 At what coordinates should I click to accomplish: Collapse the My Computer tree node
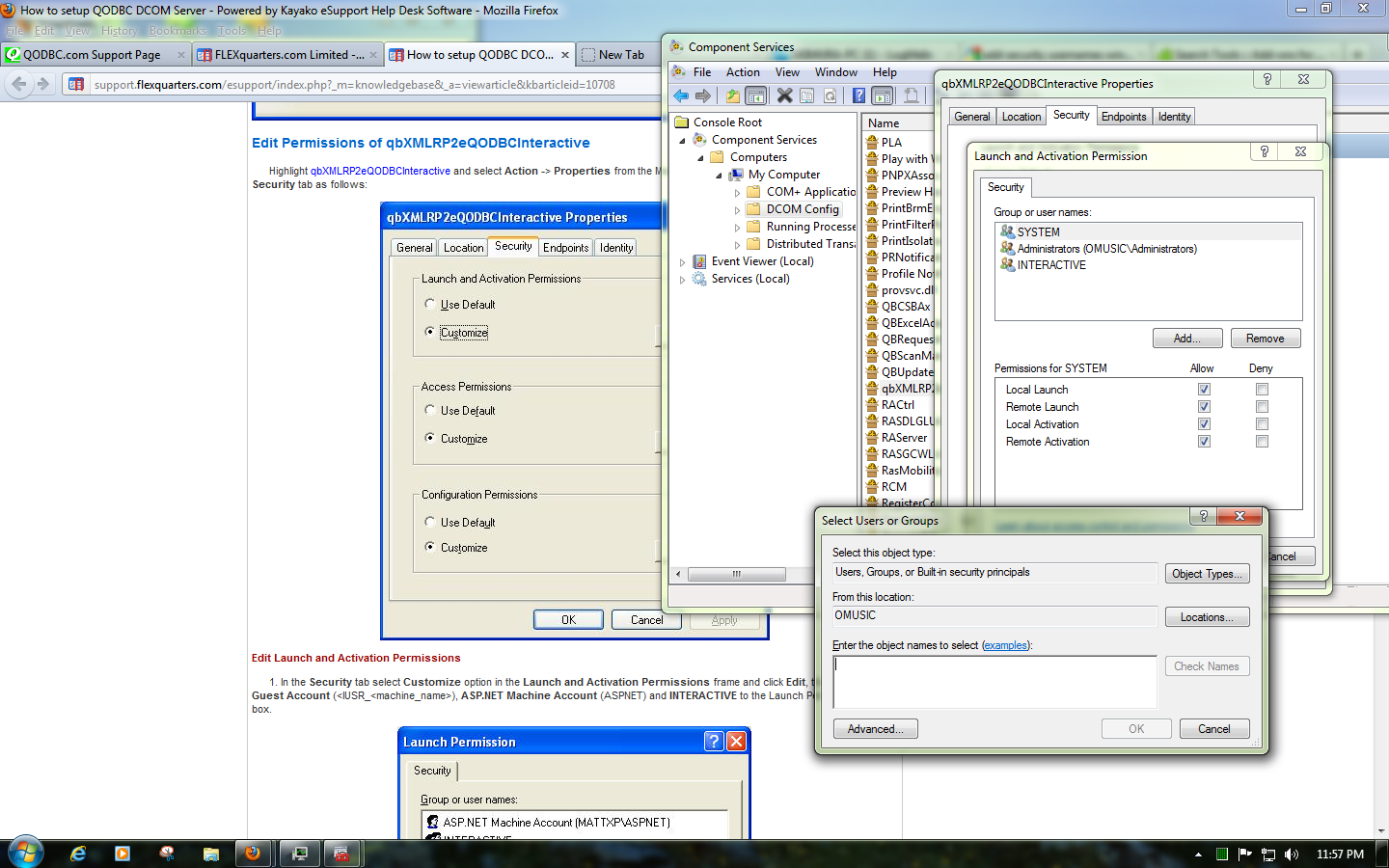pyautogui.click(x=718, y=175)
